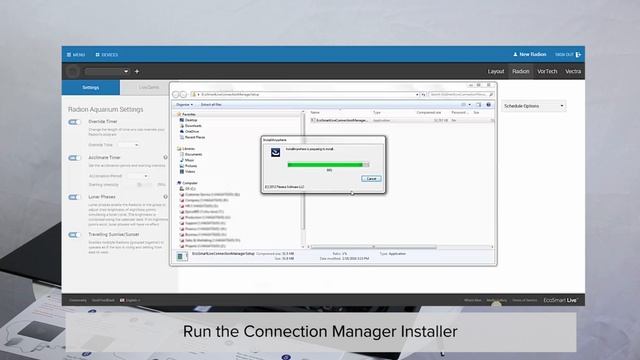Select the EcoSmartLiveConnectionManager file row
Screen dimensions: 640x360
tap(402, 120)
